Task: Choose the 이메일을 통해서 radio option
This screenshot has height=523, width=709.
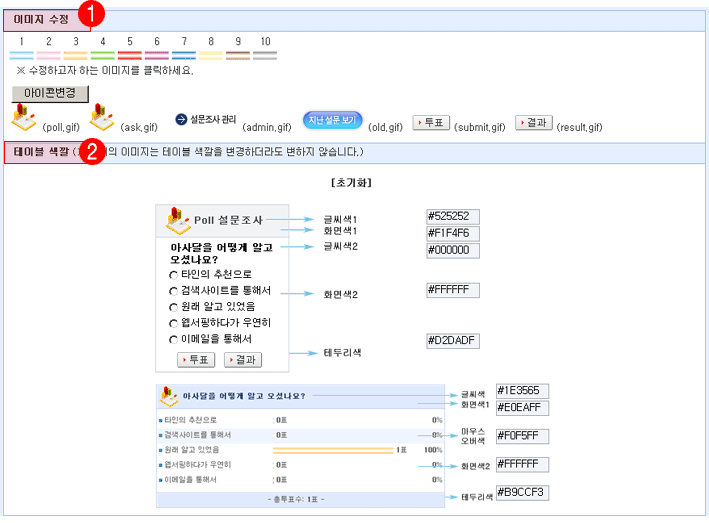Action: 173,340
